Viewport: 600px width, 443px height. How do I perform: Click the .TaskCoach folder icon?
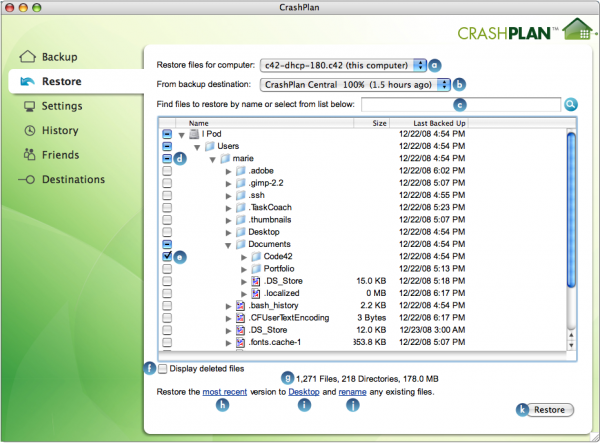pos(240,207)
